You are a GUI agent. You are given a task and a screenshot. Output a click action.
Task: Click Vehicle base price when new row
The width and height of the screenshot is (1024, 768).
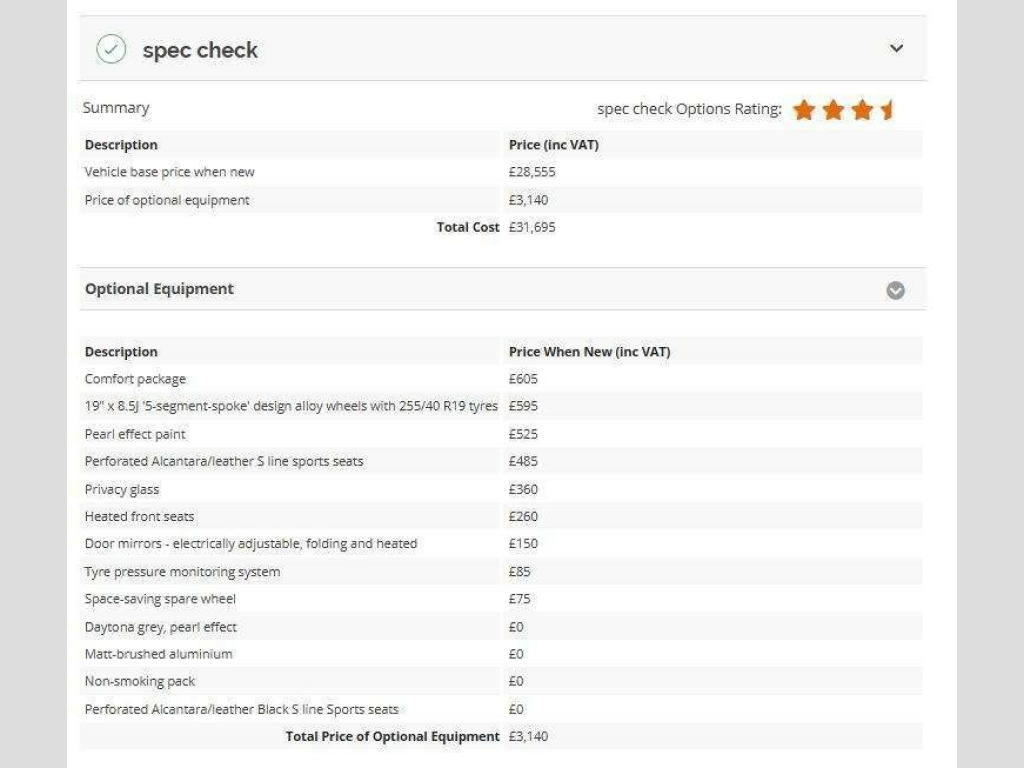(501, 172)
